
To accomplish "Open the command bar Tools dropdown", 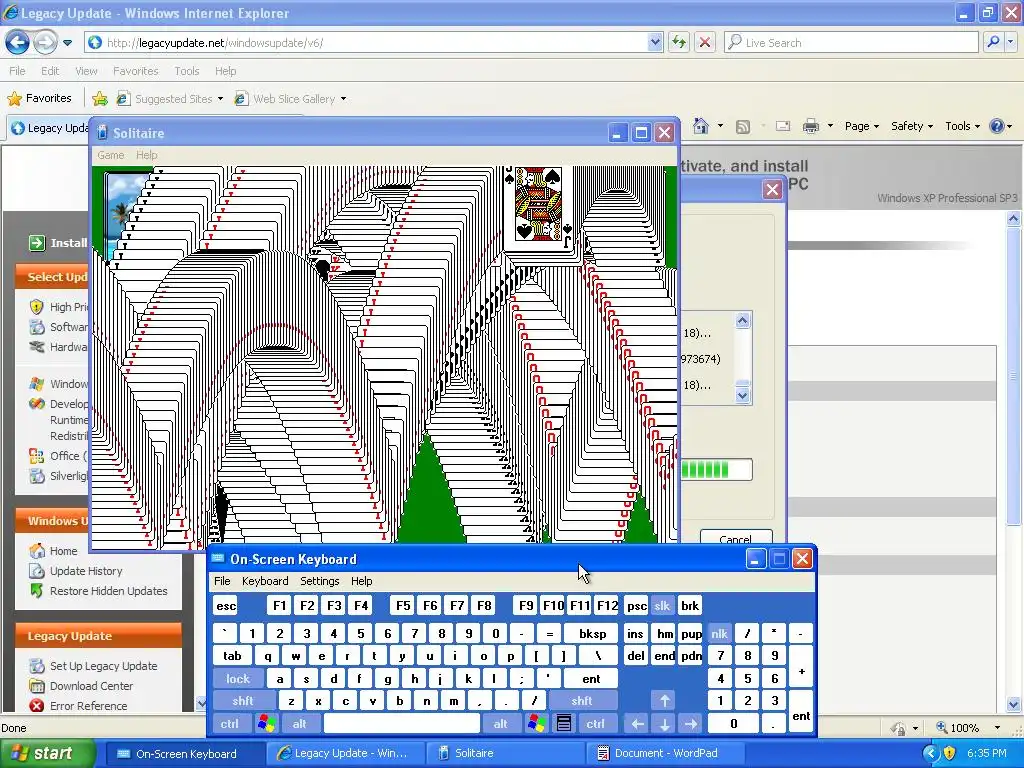I will (962, 127).
